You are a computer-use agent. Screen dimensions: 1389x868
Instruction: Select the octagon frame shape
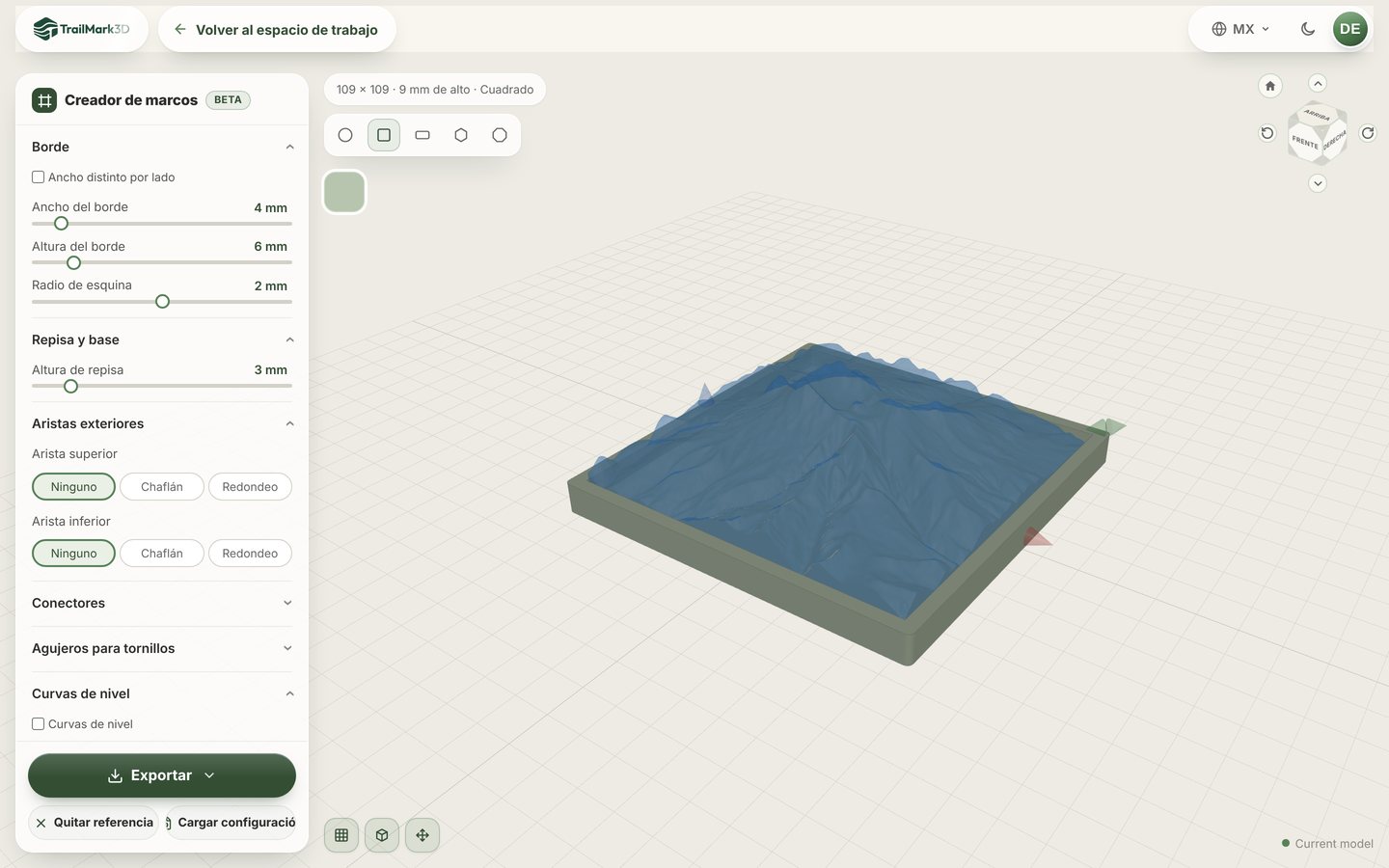(500, 135)
